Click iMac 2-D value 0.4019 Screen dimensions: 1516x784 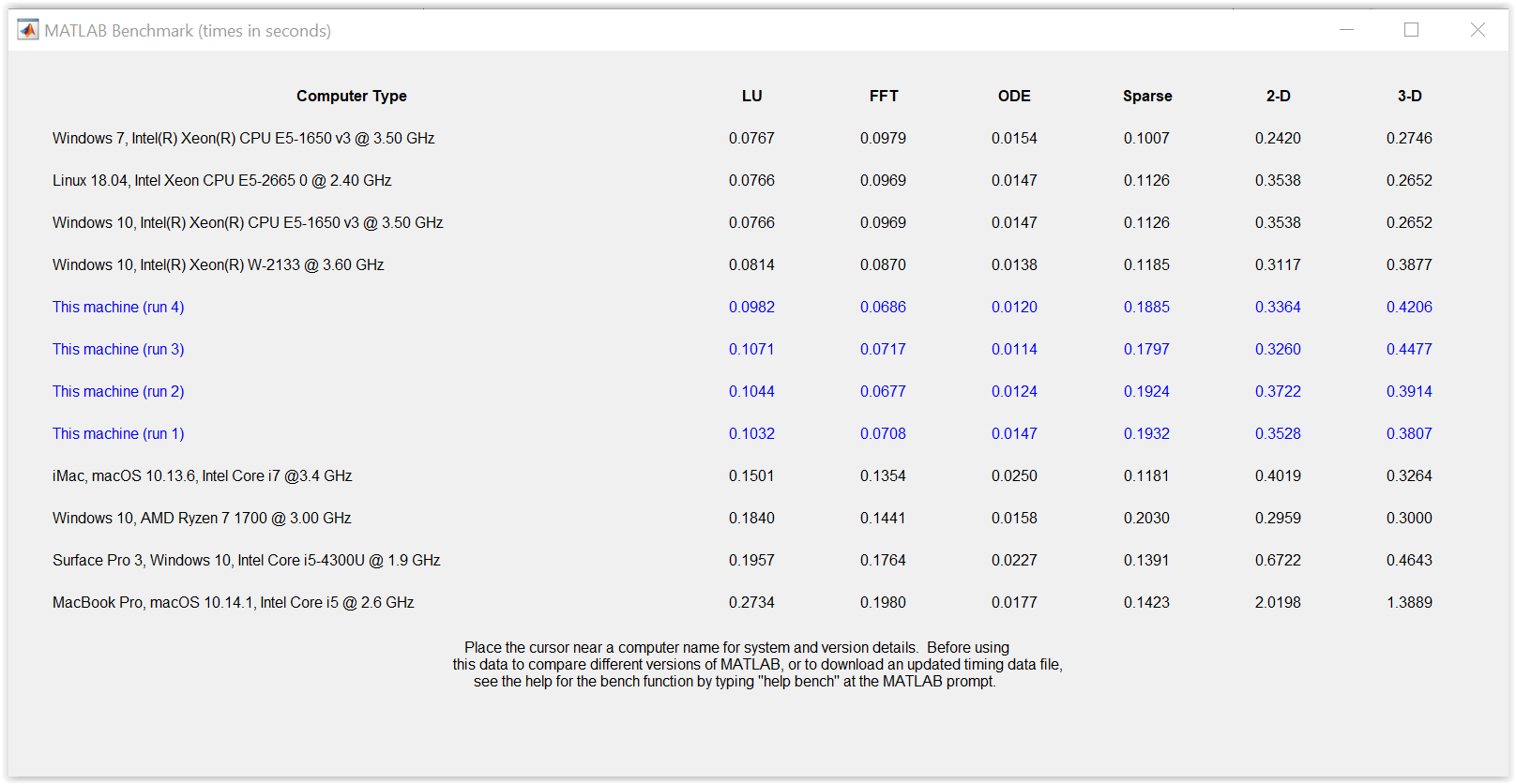pyautogui.click(x=1279, y=475)
